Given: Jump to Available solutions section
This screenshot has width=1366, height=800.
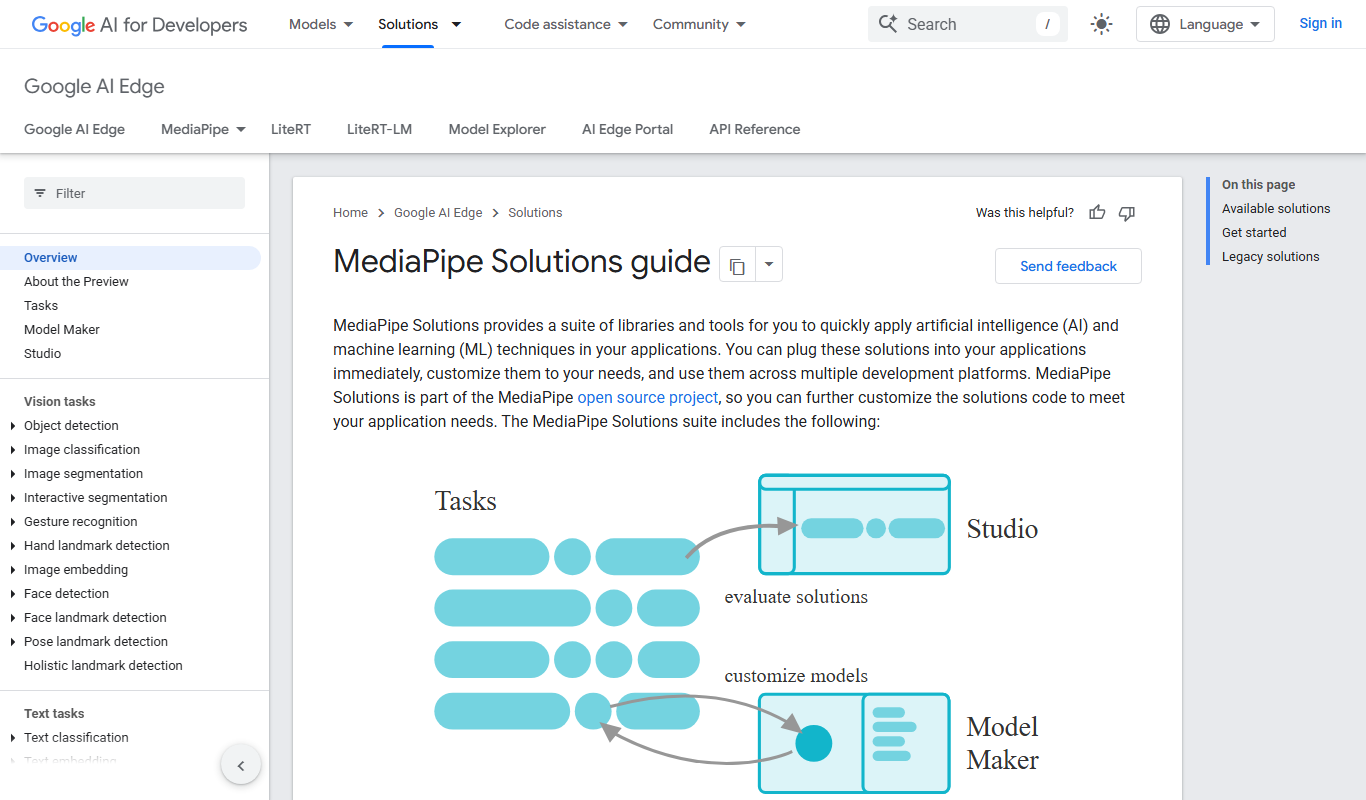Looking at the screenshot, I should [x=1276, y=208].
